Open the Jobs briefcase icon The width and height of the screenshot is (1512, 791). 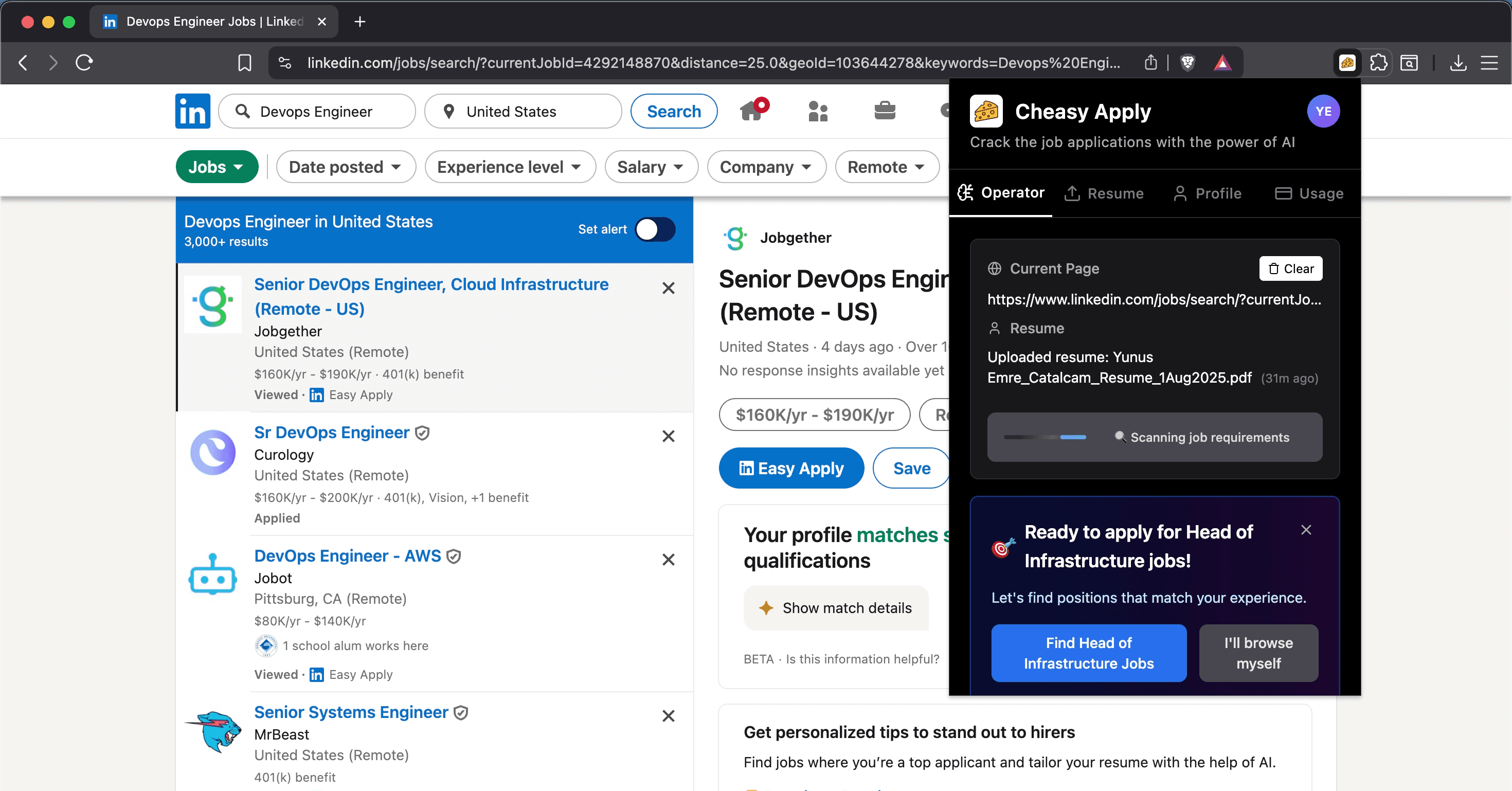click(x=885, y=110)
